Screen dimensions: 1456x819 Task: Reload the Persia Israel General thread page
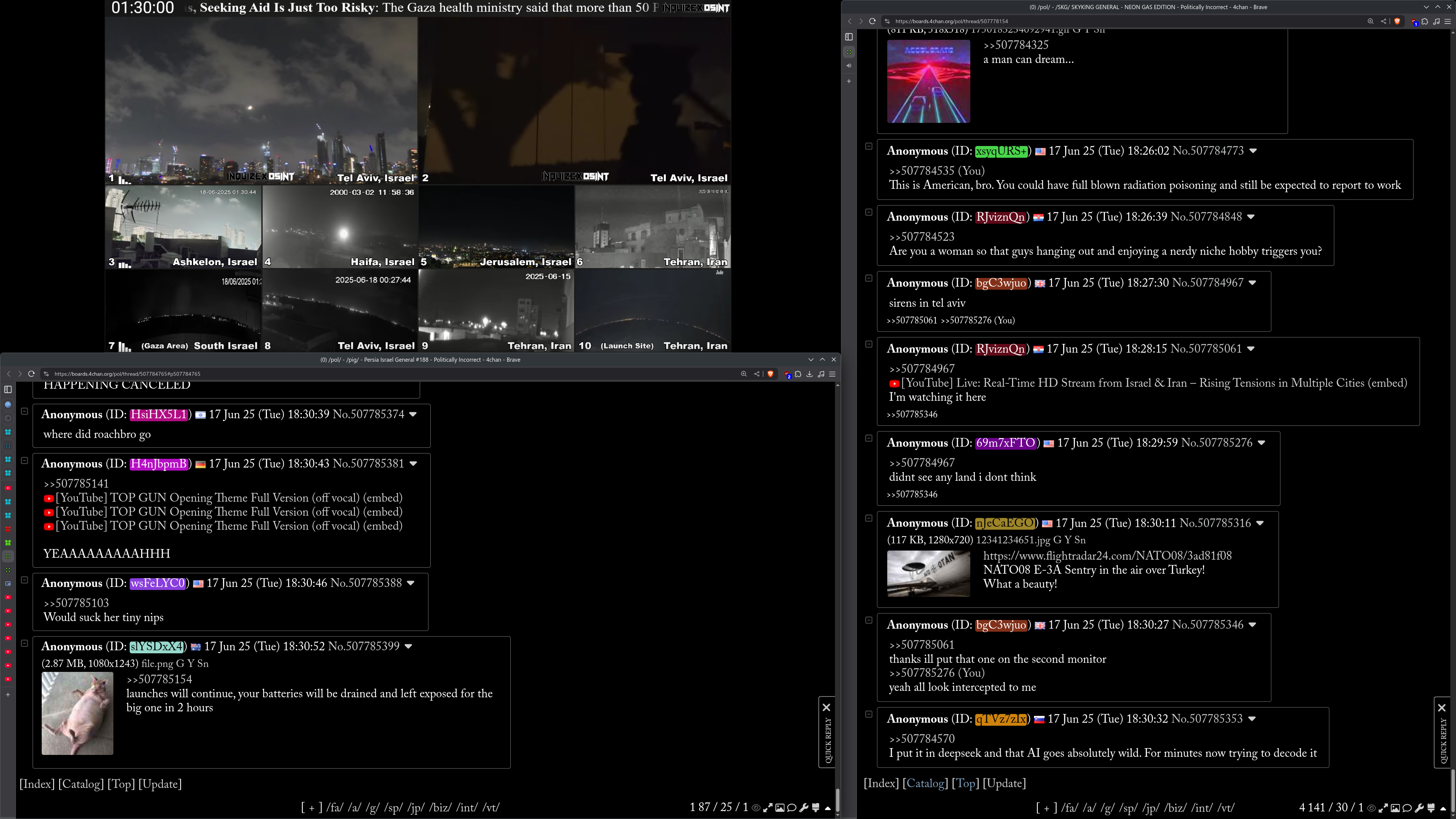(31, 373)
